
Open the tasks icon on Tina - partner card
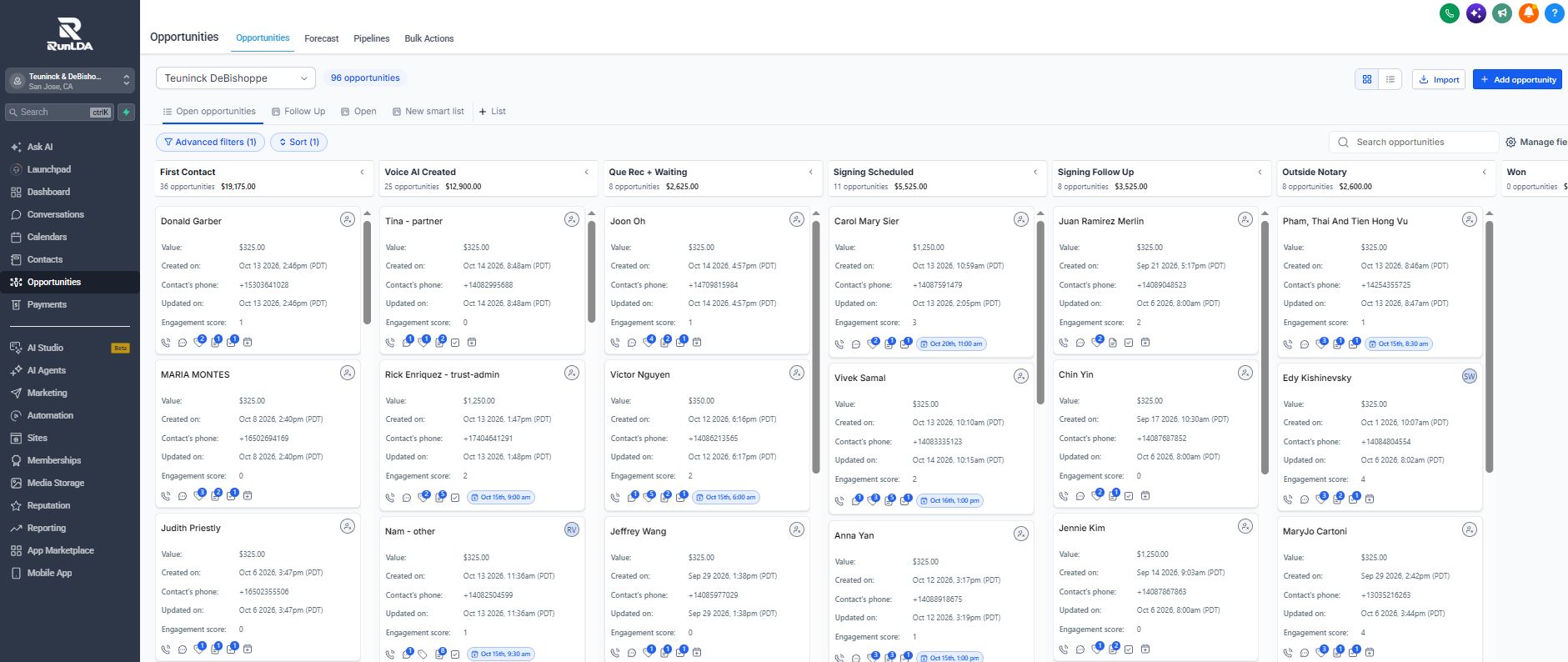pyautogui.click(x=455, y=342)
